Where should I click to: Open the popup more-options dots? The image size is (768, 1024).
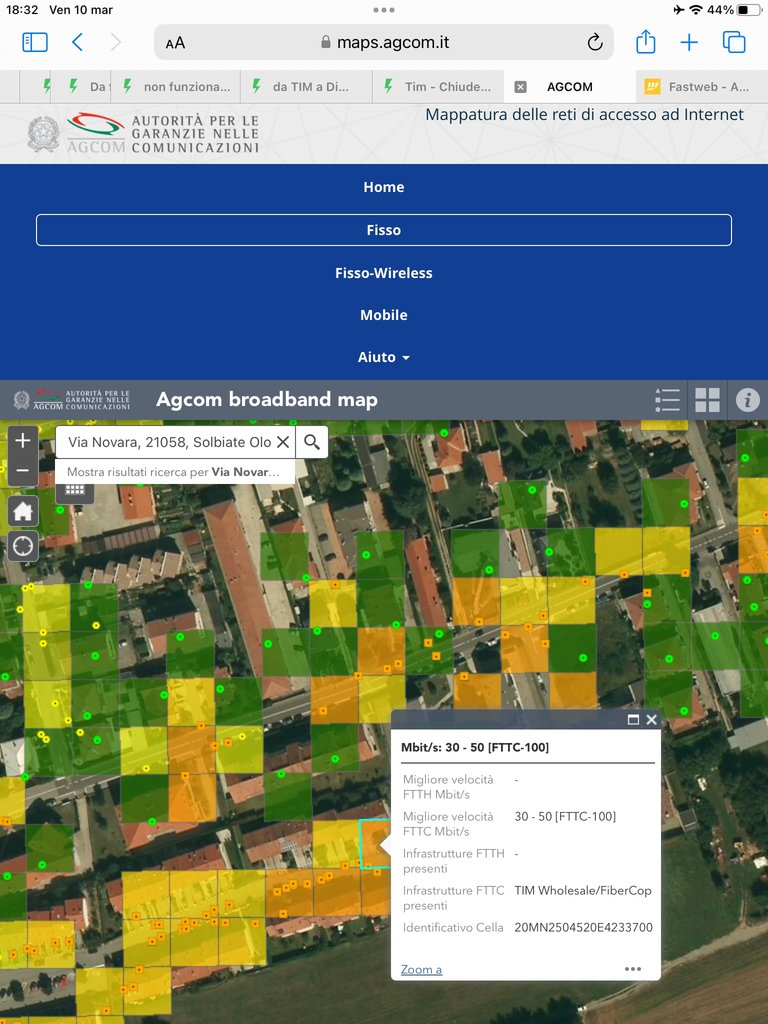(632, 968)
